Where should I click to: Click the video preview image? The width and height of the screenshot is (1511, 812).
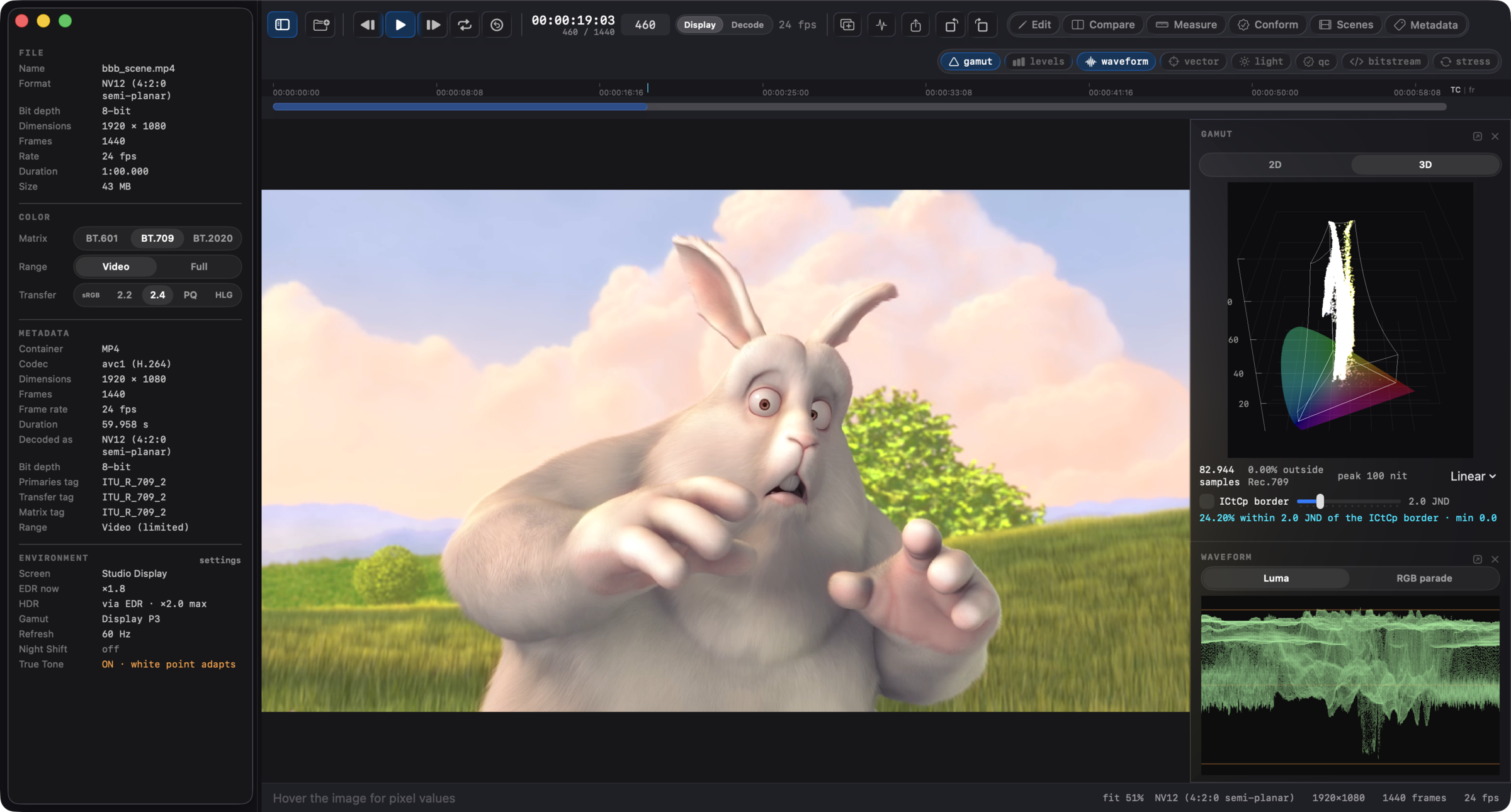(x=725, y=451)
